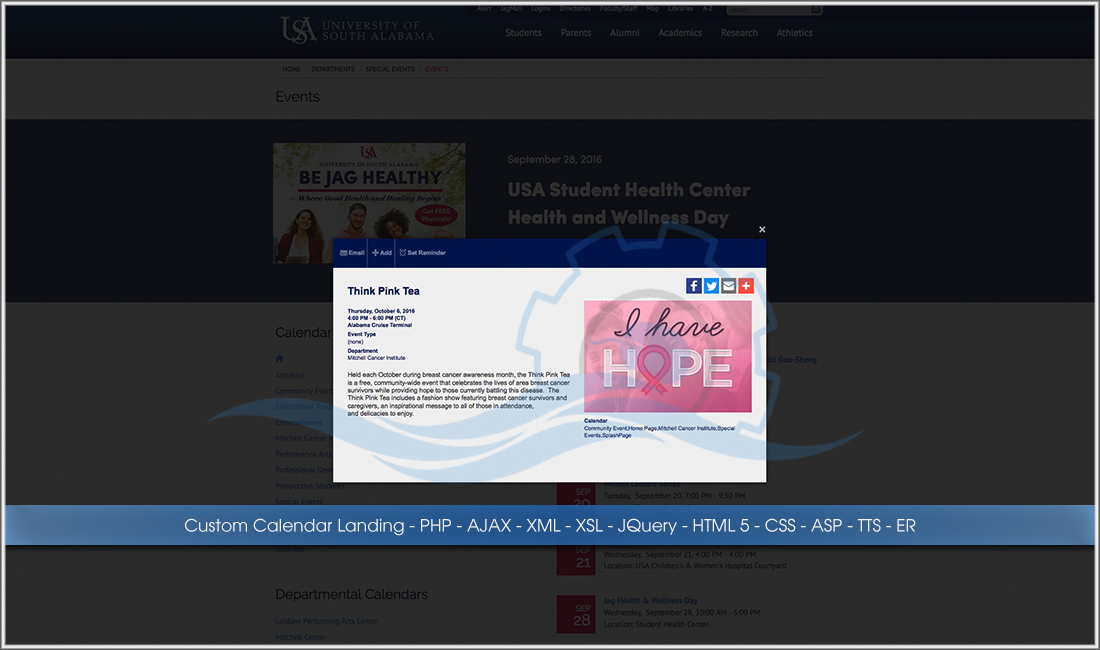Open Laidlaw Performing Arts Center calendar

click(326, 621)
